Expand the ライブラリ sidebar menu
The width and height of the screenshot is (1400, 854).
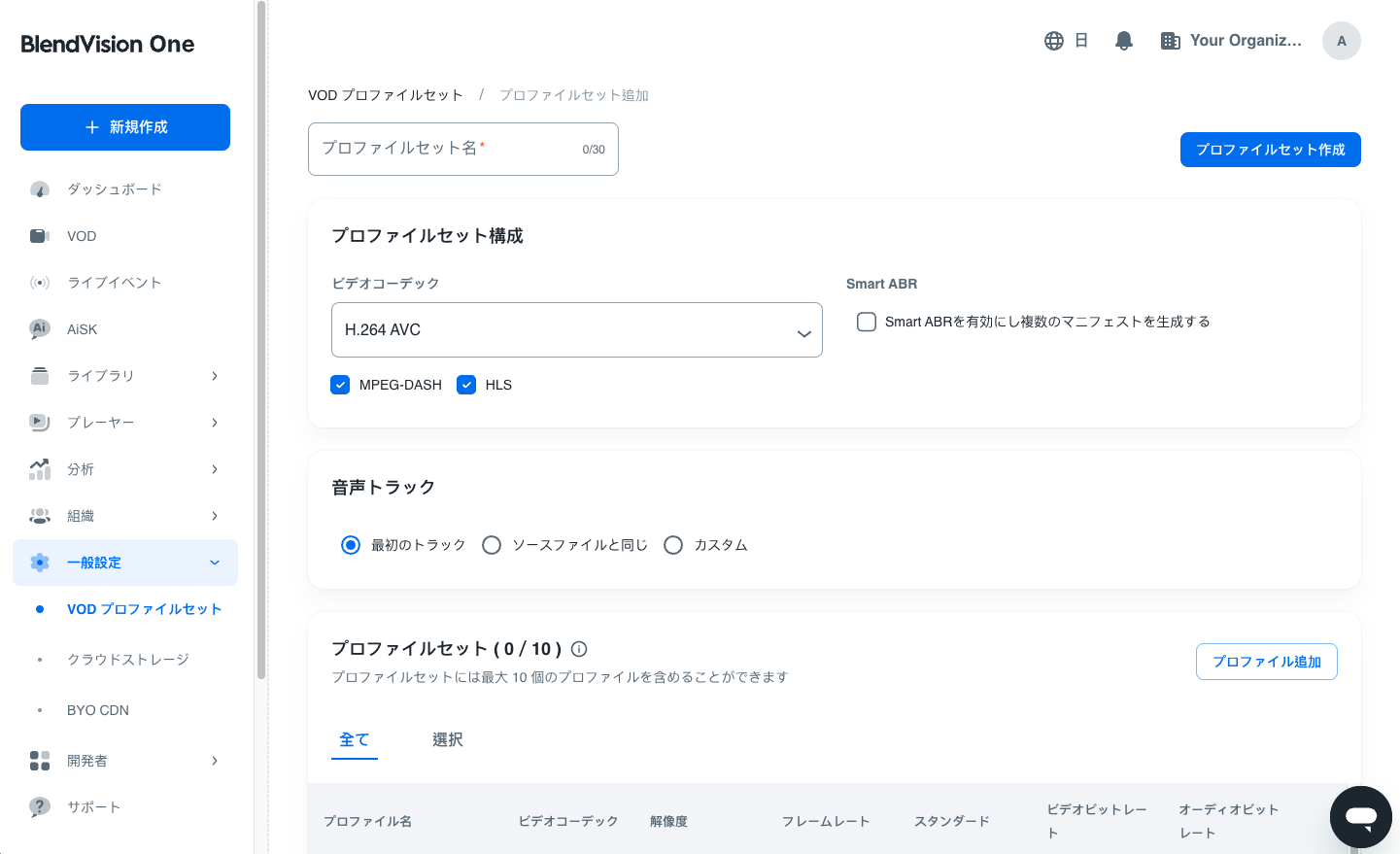[124, 376]
